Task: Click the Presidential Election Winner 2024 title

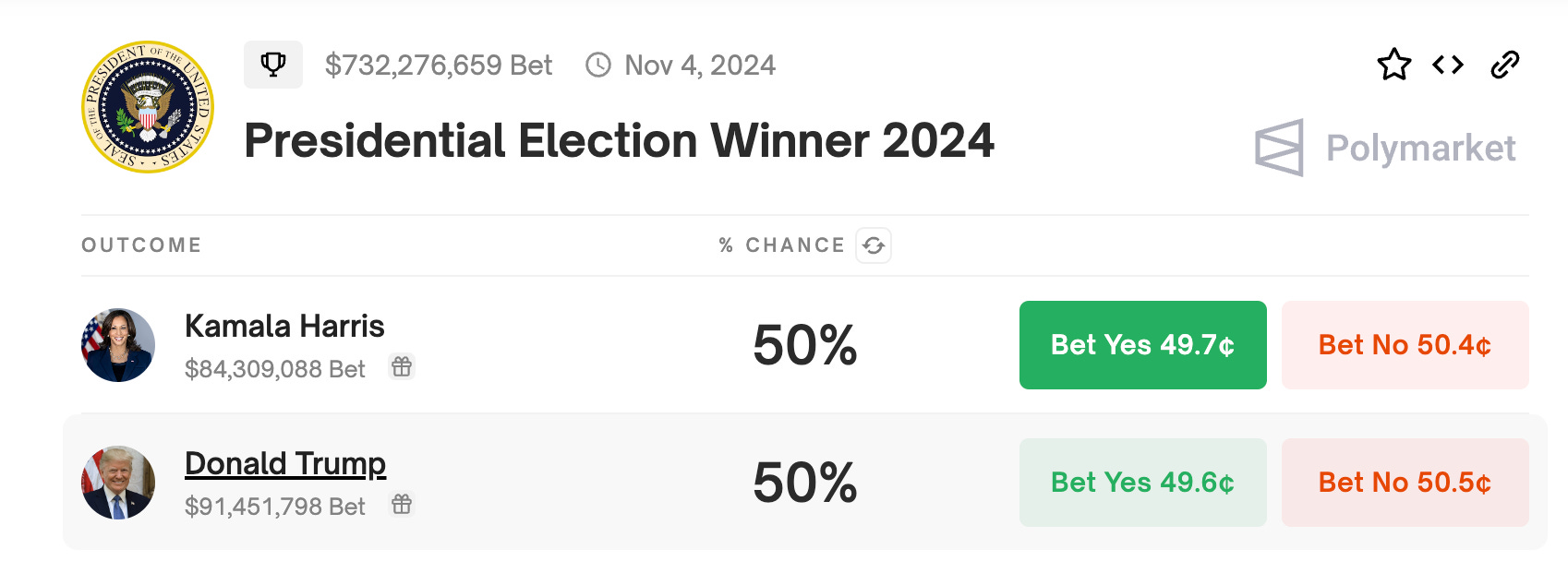Action: coord(619,141)
